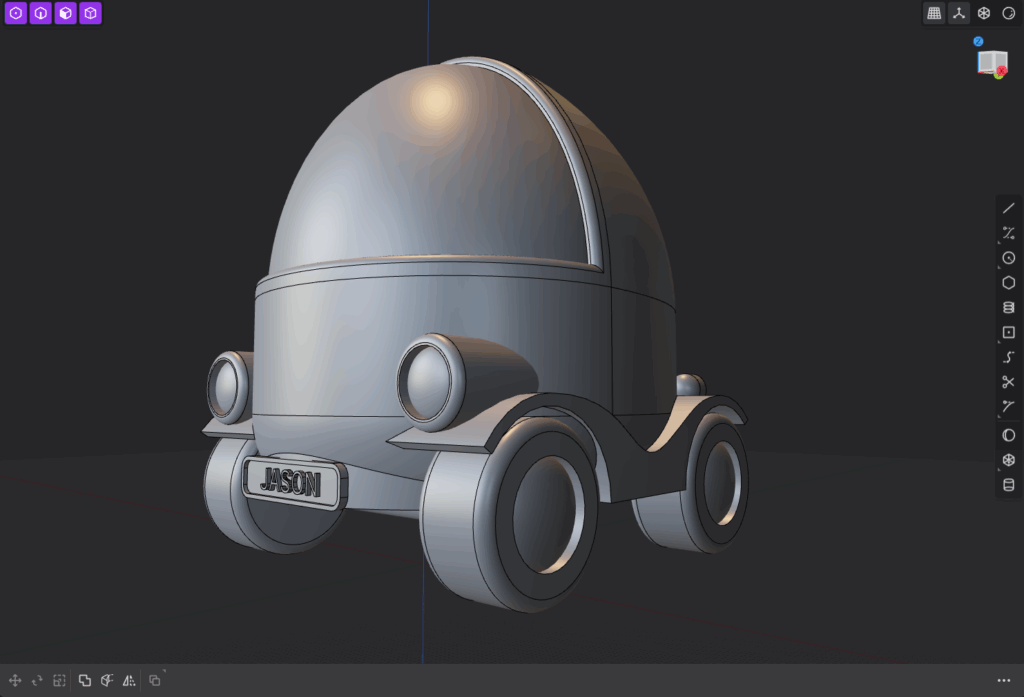Click the Rotate command icon
The image size is (1024, 697).
(37, 681)
